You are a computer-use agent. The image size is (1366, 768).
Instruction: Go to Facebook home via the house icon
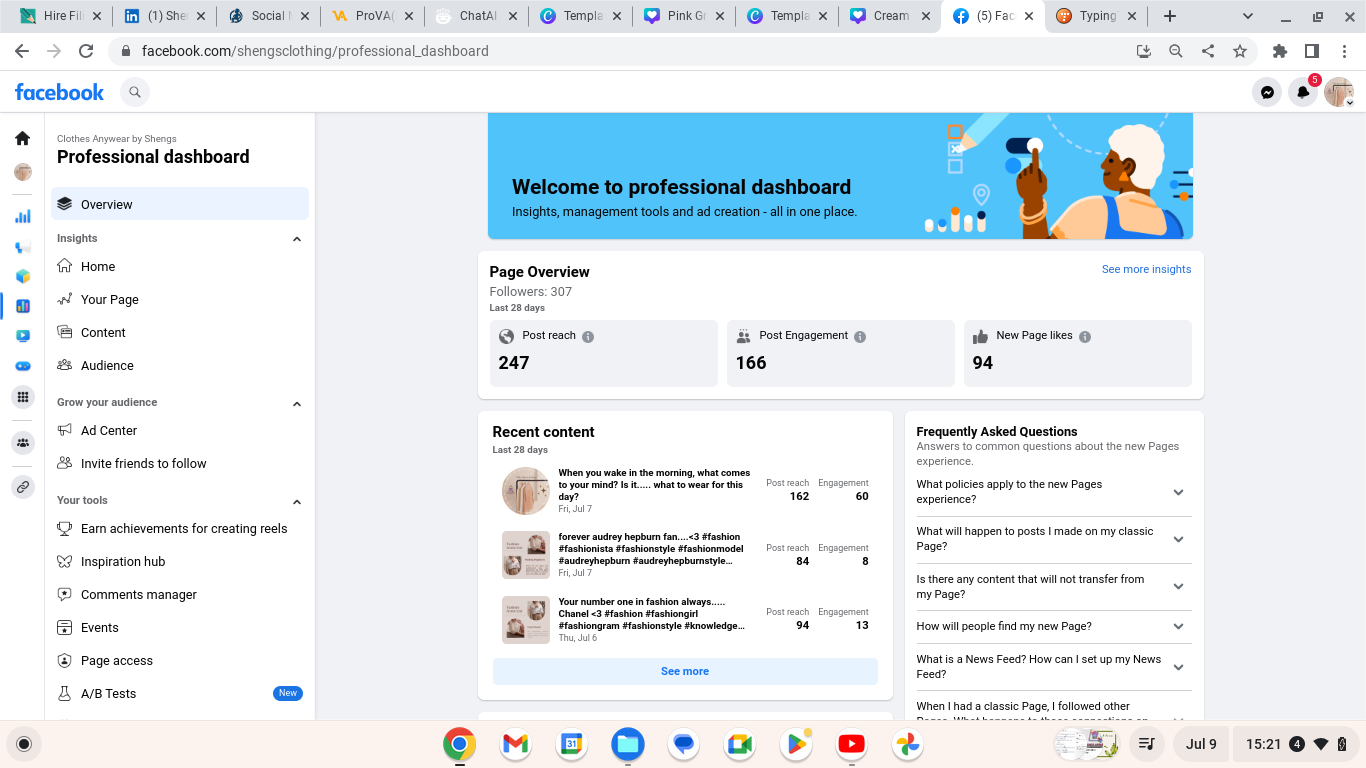[22, 138]
